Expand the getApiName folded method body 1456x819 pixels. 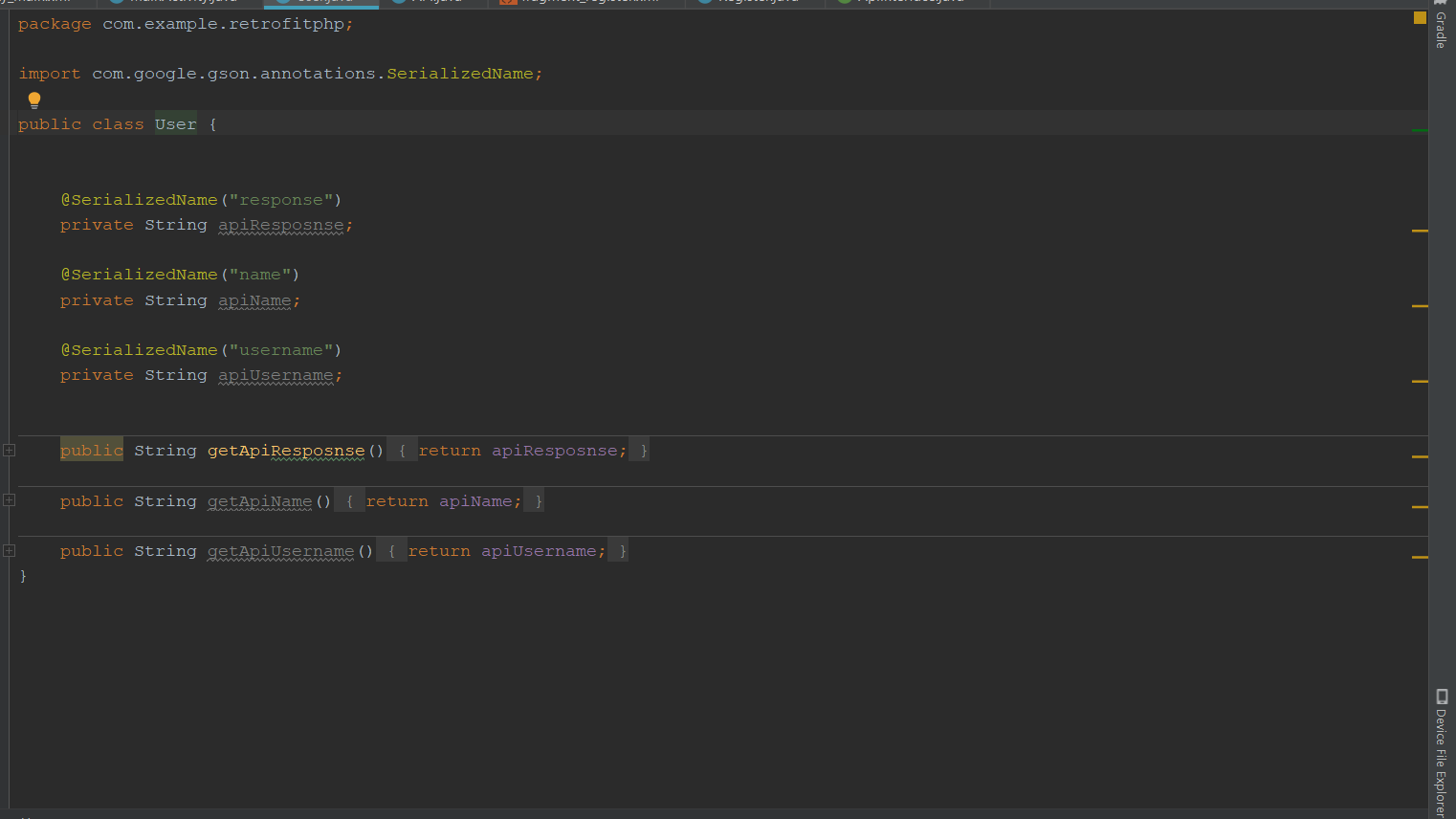[x=9, y=499]
